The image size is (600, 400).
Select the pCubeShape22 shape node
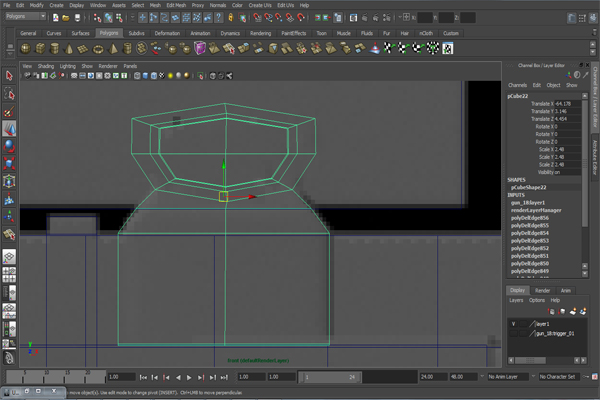click(x=528, y=187)
